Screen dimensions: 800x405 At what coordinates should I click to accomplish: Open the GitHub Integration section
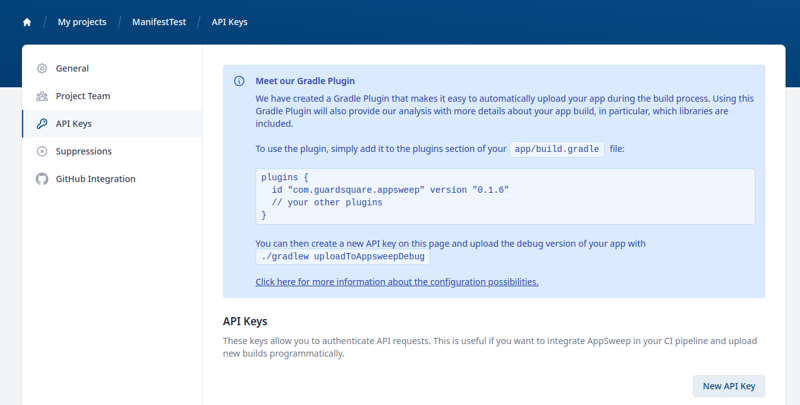[112, 179]
